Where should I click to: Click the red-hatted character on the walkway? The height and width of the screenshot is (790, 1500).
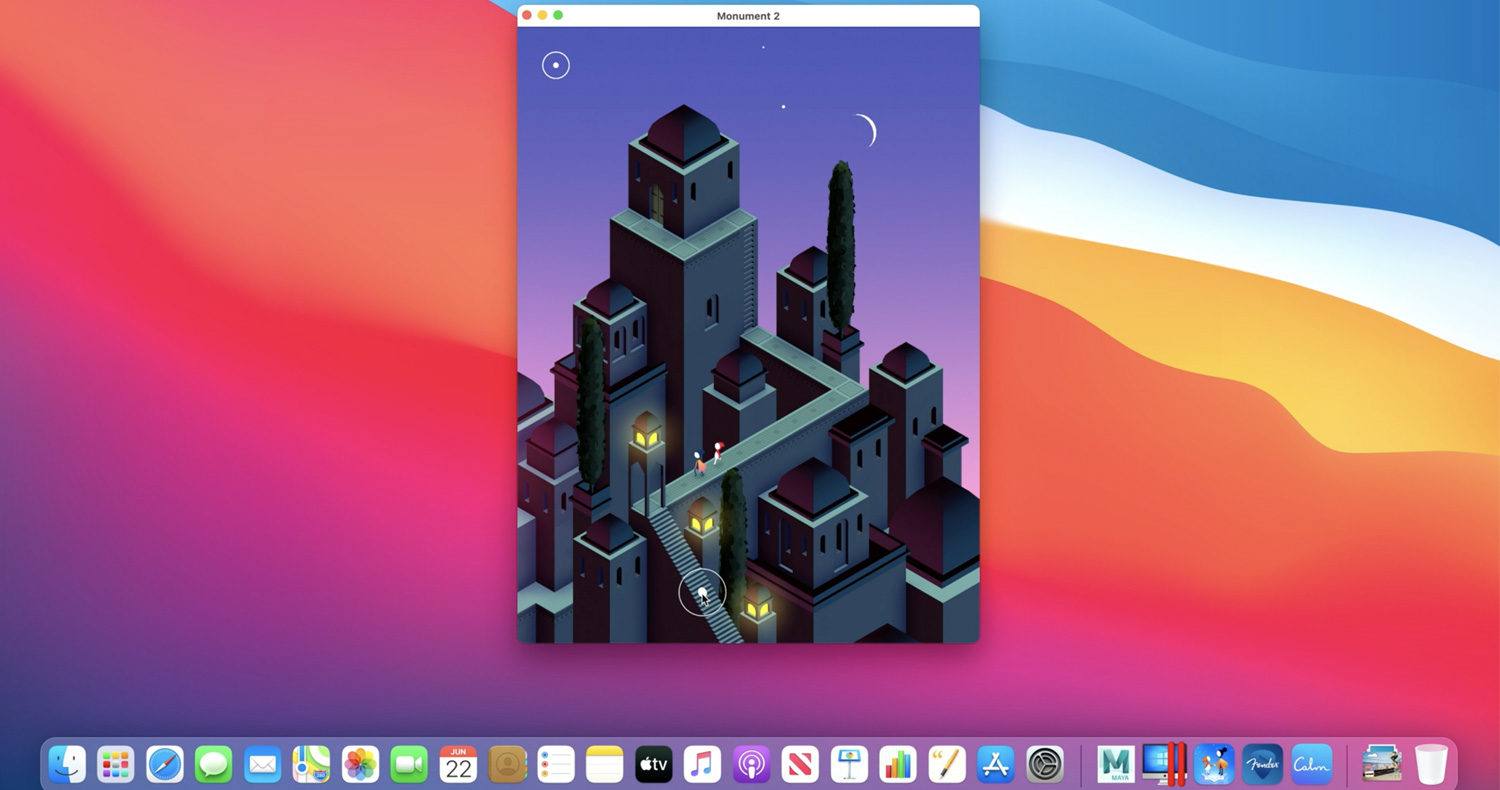(717, 453)
